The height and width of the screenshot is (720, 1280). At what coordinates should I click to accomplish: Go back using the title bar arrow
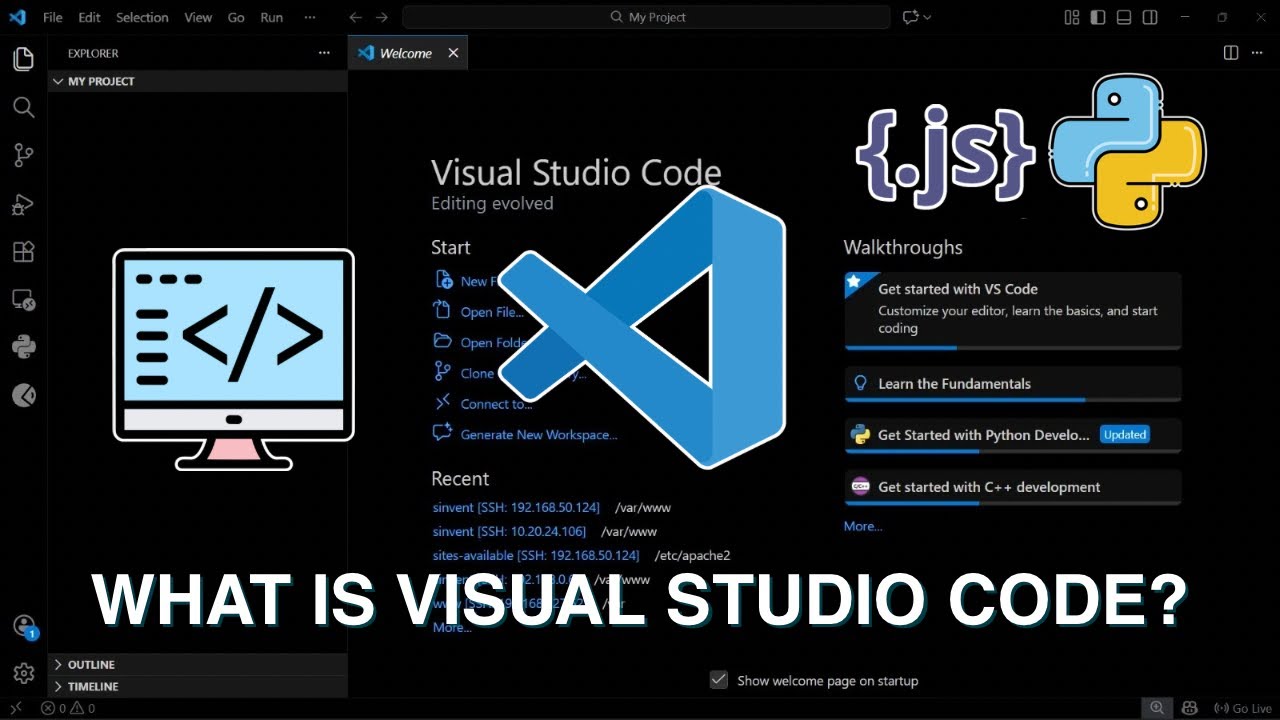coord(355,17)
